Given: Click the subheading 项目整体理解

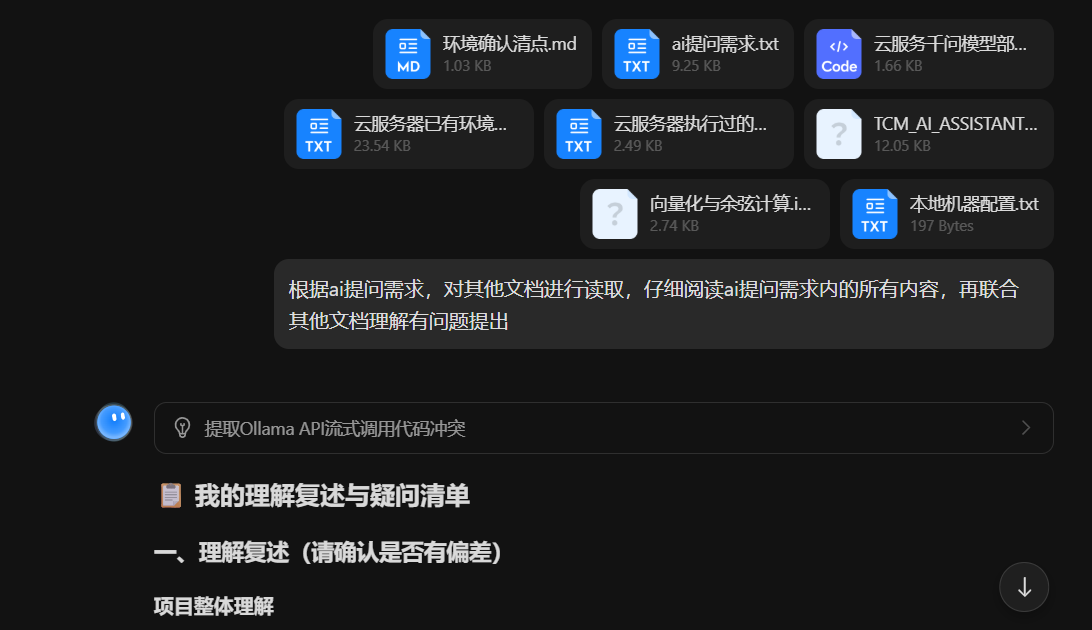Looking at the screenshot, I should pos(214,606).
